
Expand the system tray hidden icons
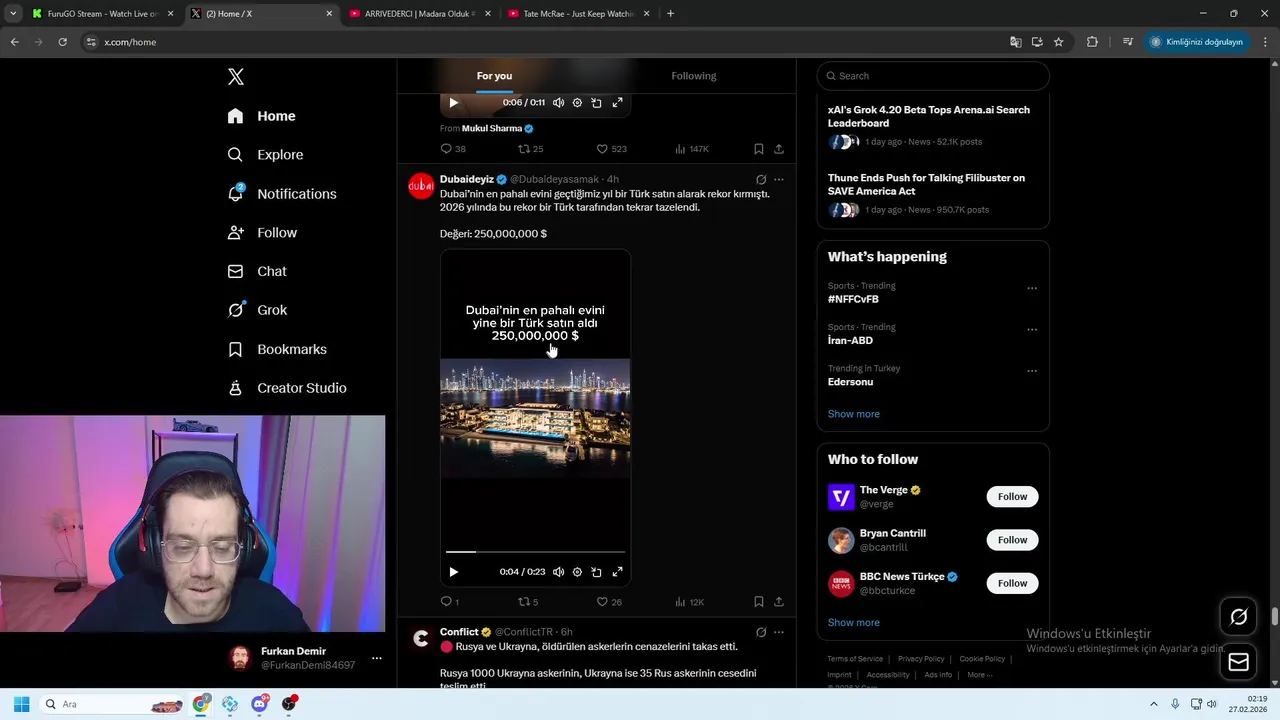coord(1153,704)
